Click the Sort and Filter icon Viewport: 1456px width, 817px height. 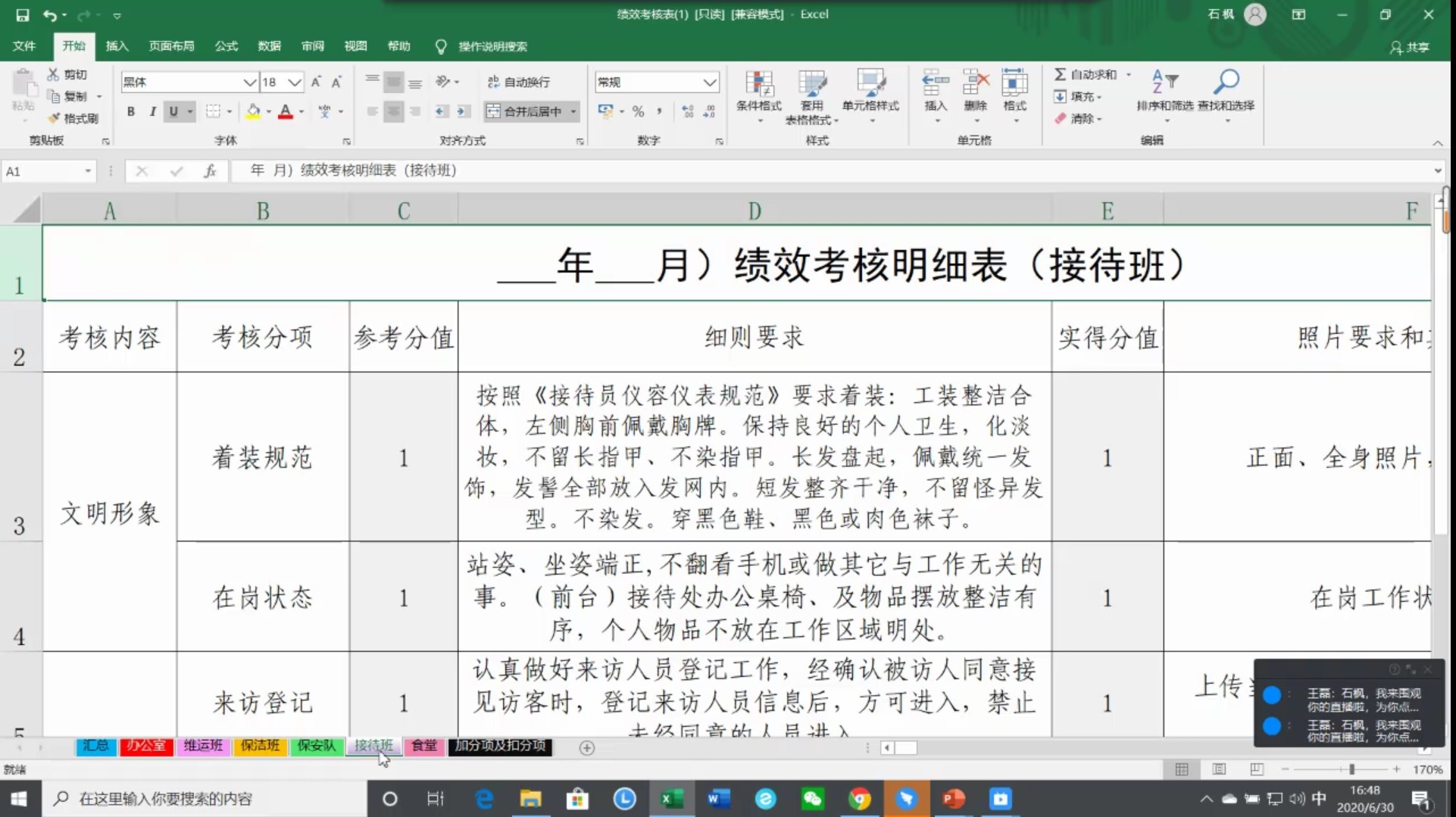point(1164,82)
